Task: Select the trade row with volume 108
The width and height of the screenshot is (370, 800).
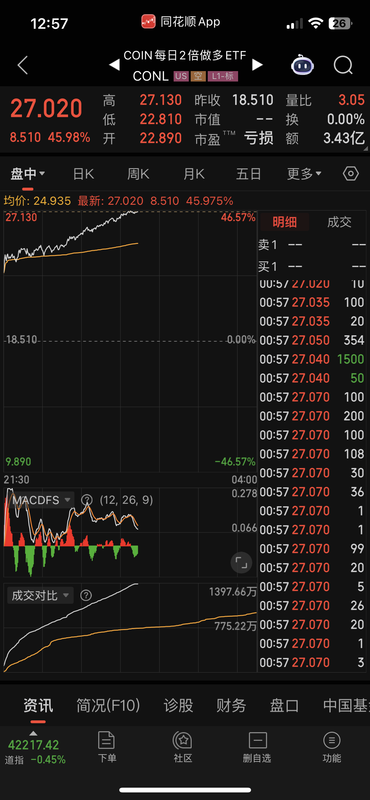Action: (x=312, y=454)
